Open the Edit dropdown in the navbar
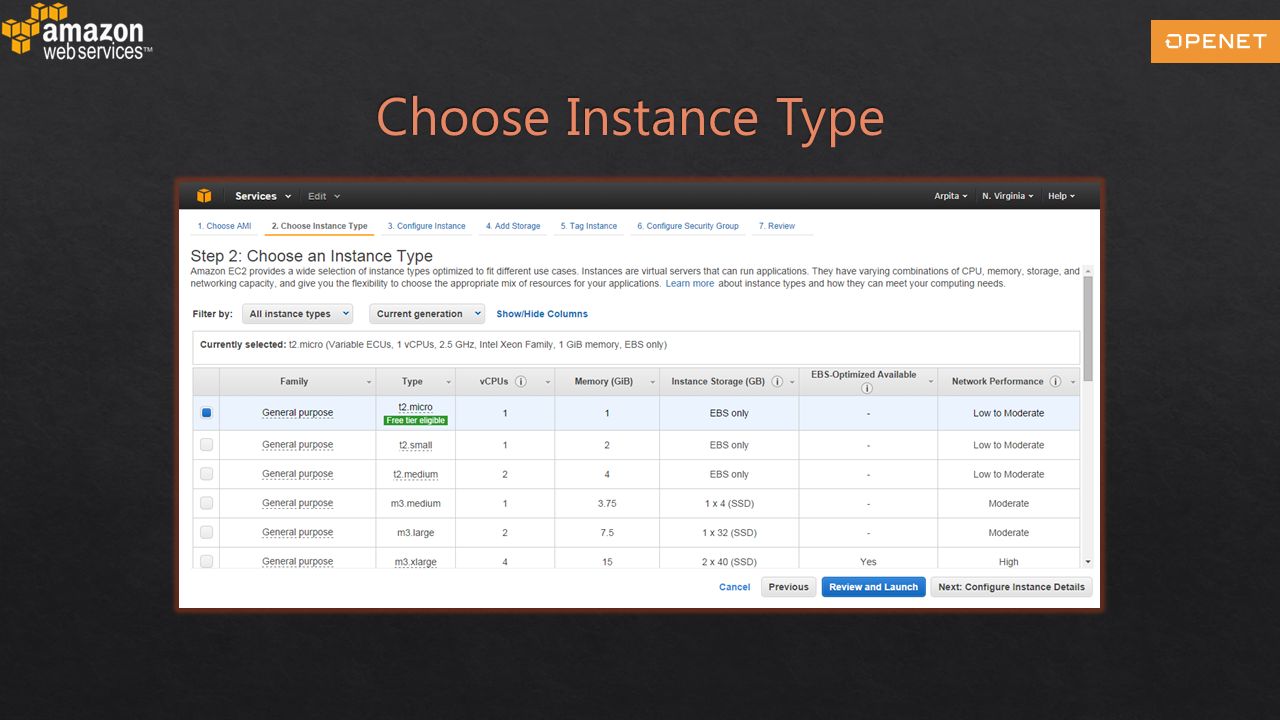1280x720 pixels. [324, 196]
